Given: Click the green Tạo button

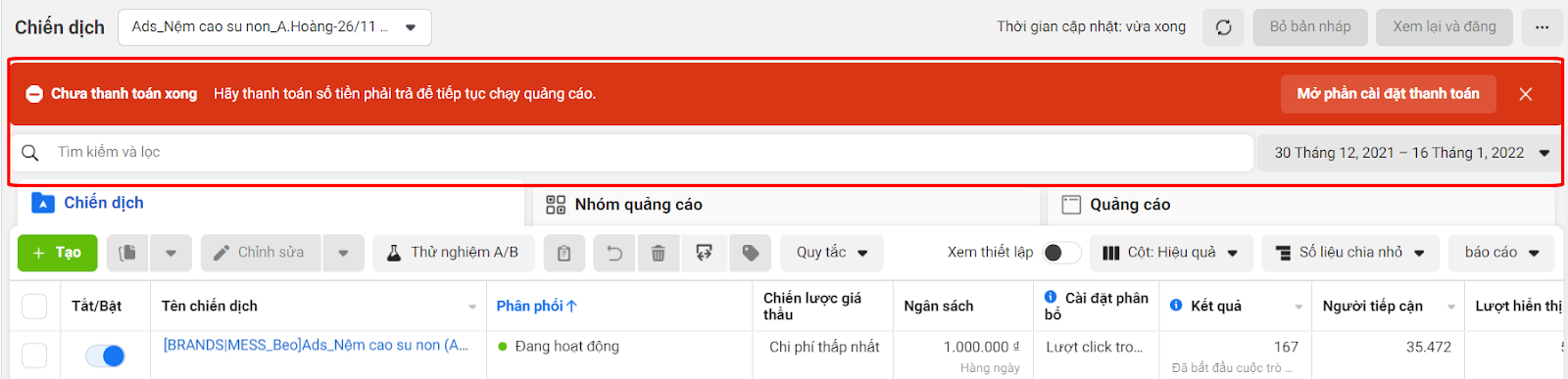Looking at the screenshot, I should coord(57,253).
